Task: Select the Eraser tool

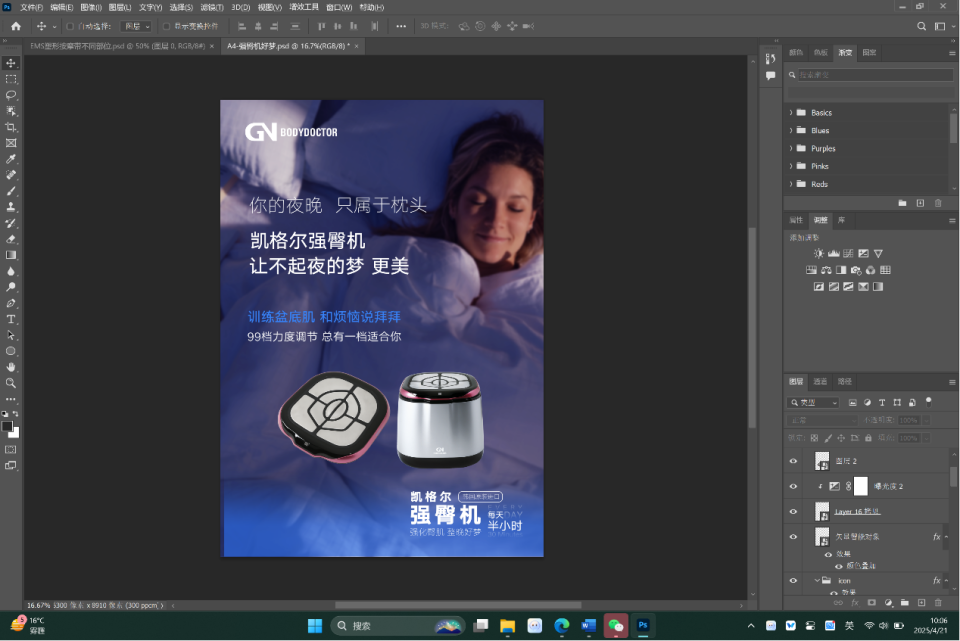Action: (x=11, y=239)
